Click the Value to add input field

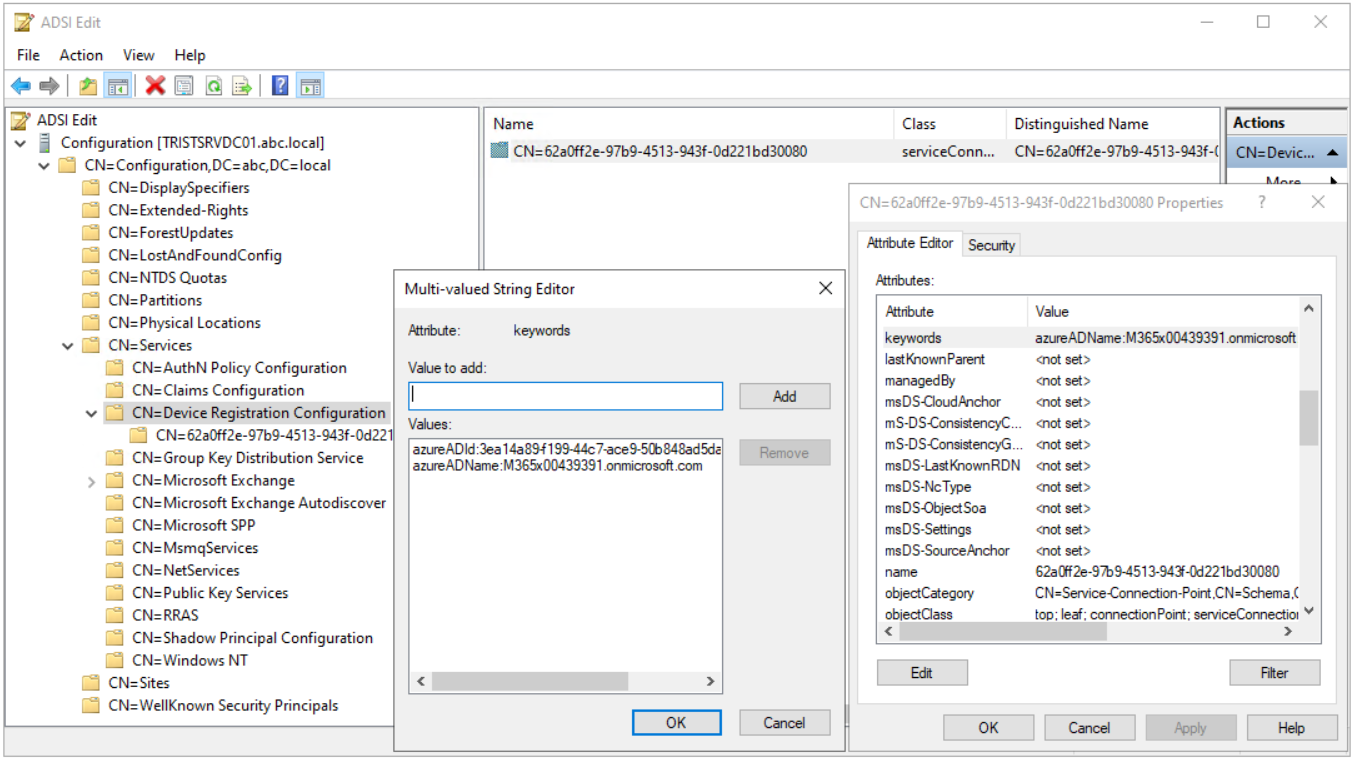[x=565, y=396]
